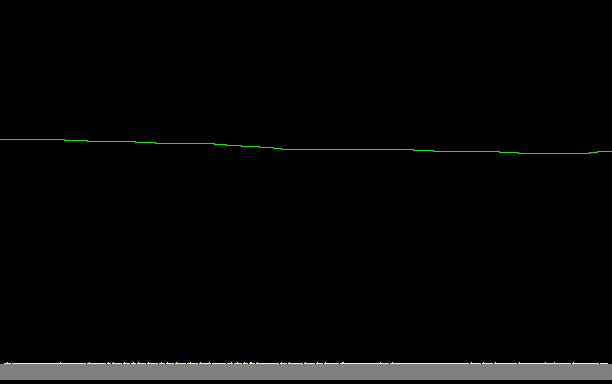The height and width of the screenshot is (384, 612).
Task: Click the rightmost end of the yellow line
Action: (x=607, y=363)
